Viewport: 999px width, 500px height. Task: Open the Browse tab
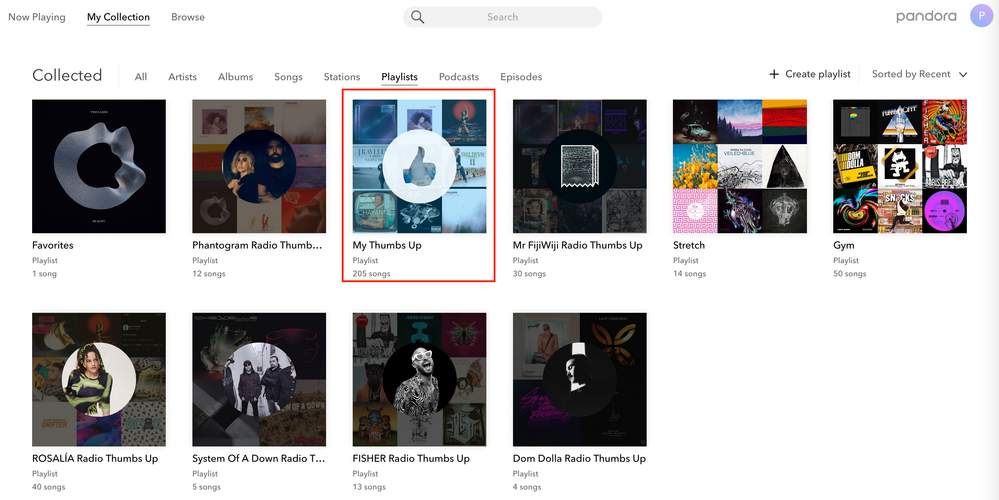click(x=188, y=17)
